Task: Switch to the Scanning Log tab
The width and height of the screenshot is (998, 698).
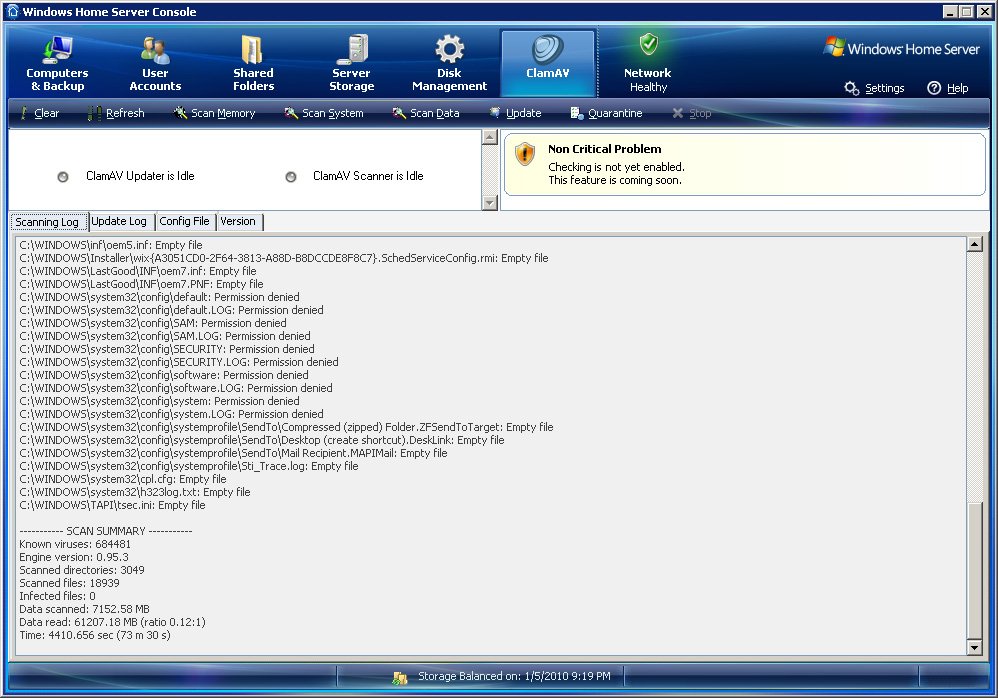Action: (x=48, y=221)
